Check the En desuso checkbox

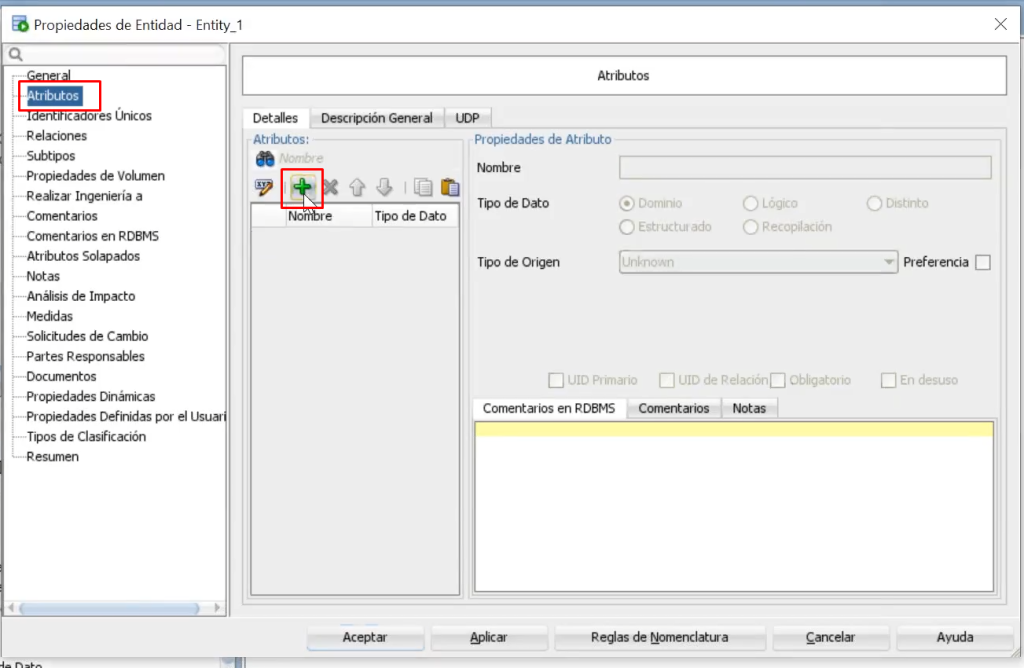point(888,380)
